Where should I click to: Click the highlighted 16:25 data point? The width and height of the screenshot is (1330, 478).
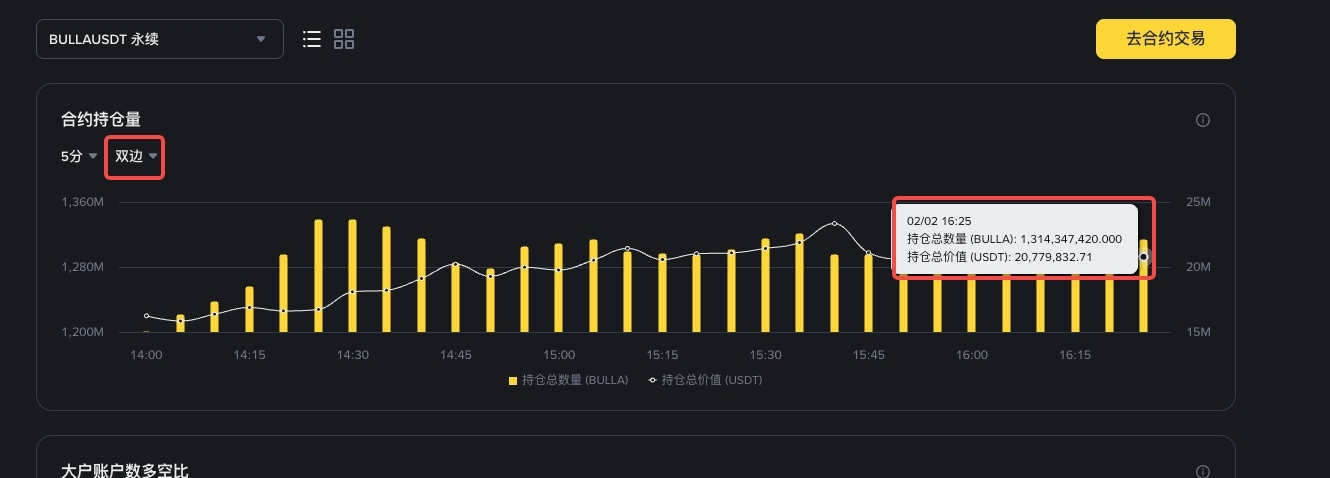1144,257
